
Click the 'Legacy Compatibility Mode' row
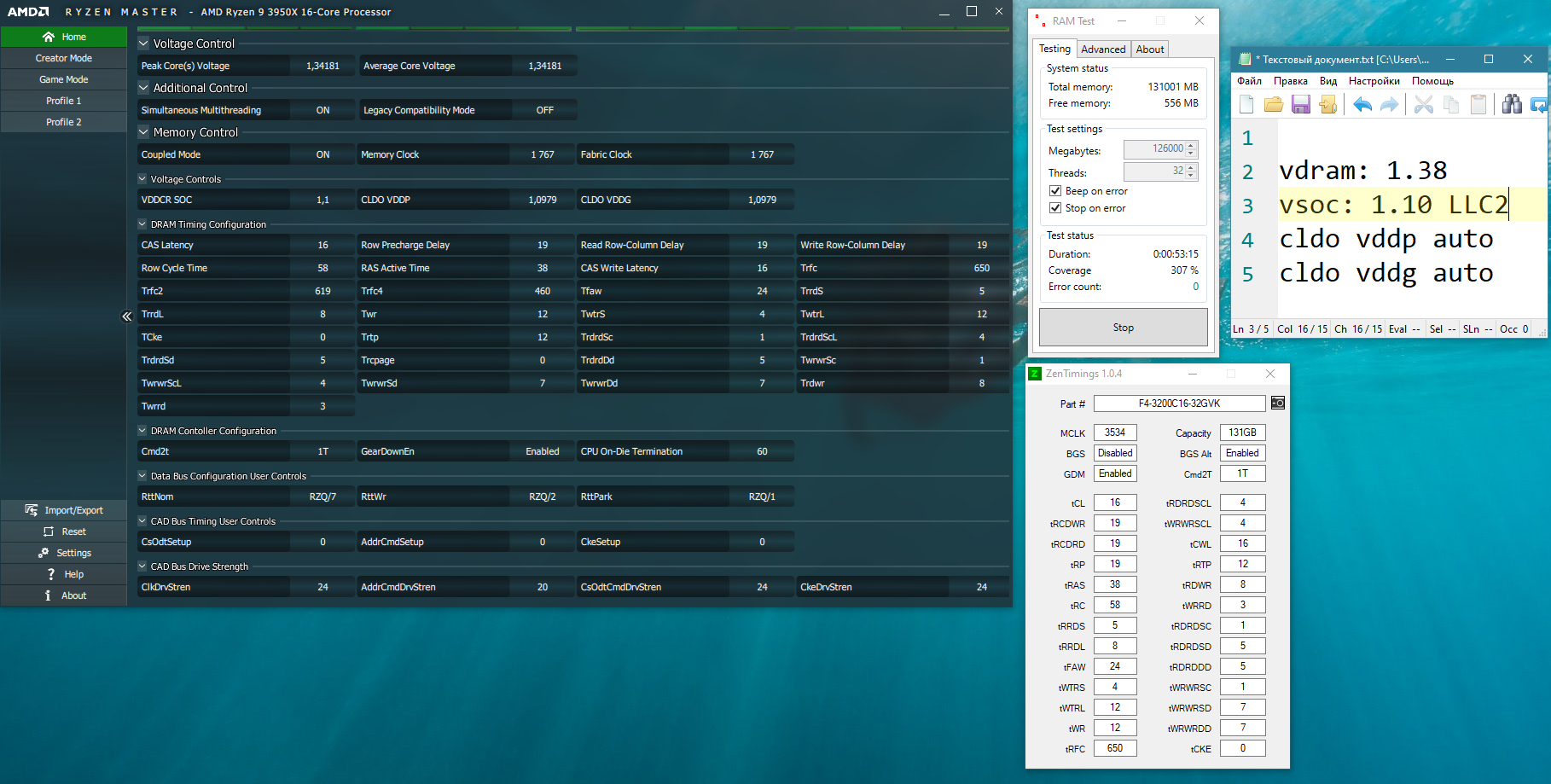point(468,110)
